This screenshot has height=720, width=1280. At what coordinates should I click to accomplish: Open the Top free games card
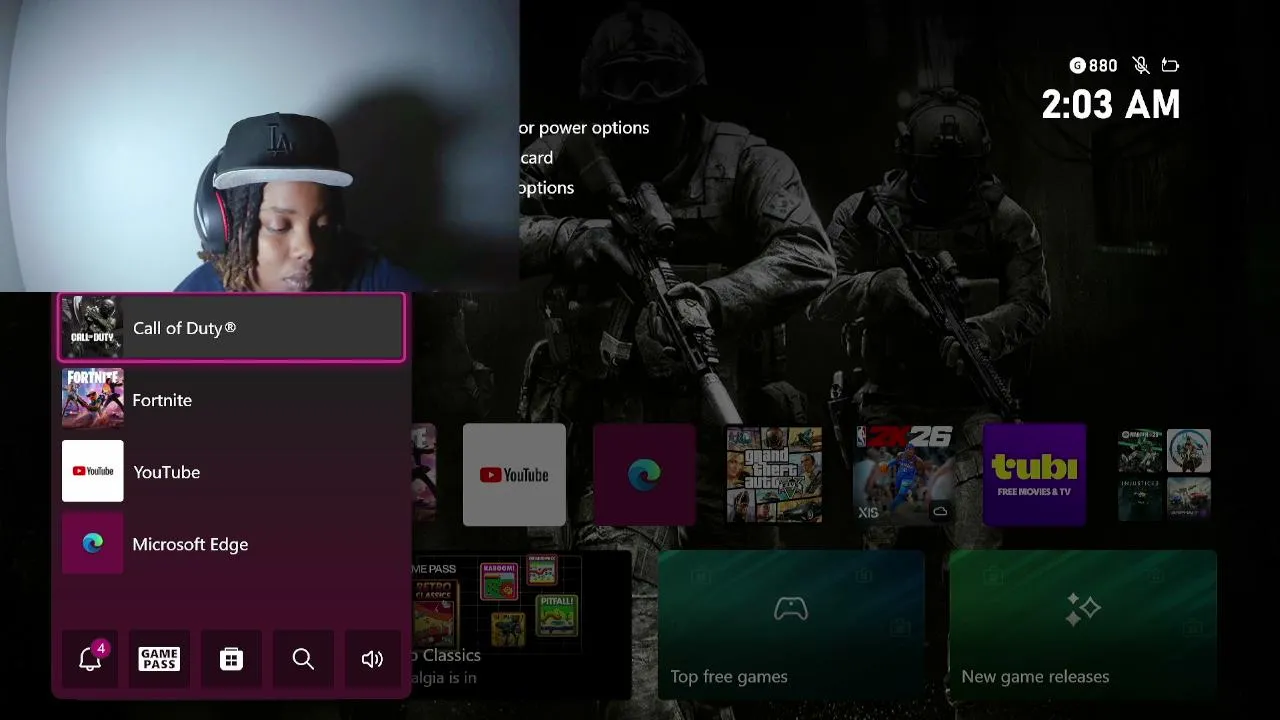click(791, 625)
